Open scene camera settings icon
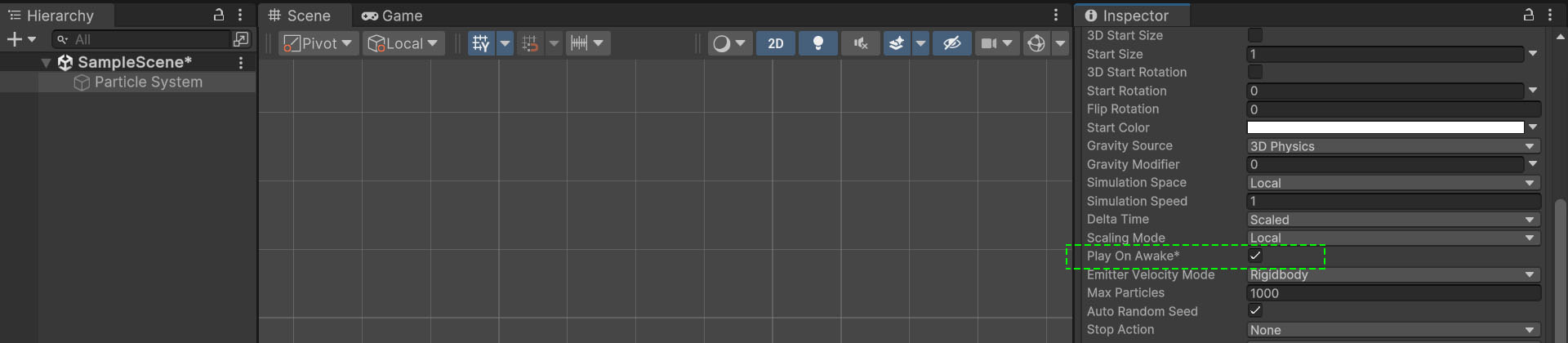Viewport: 1568px width, 343px height. click(x=988, y=43)
